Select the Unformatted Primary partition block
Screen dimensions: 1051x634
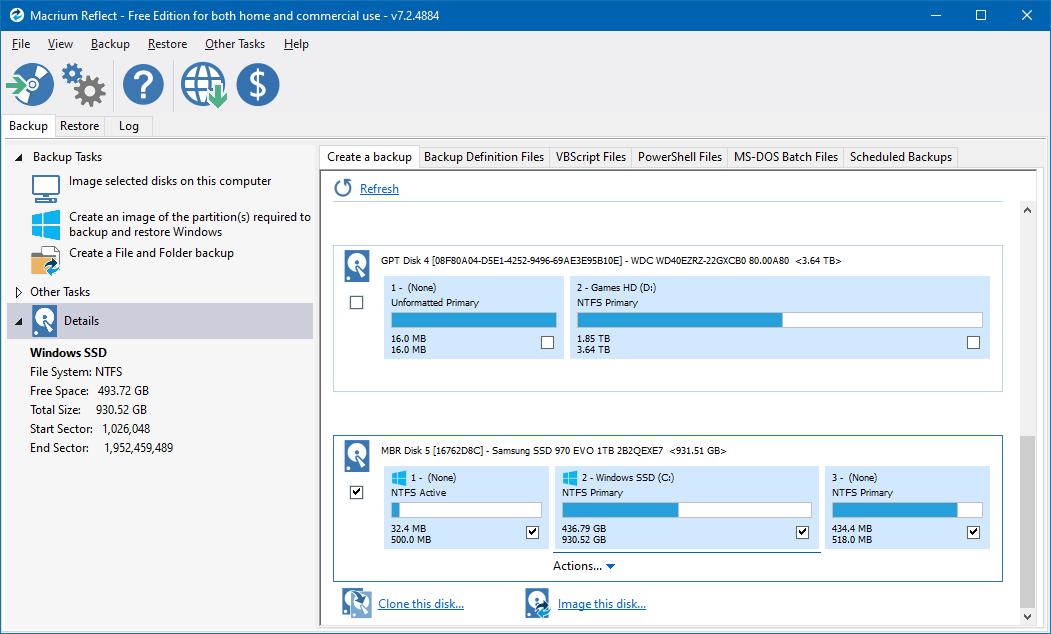click(x=474, y=318)
